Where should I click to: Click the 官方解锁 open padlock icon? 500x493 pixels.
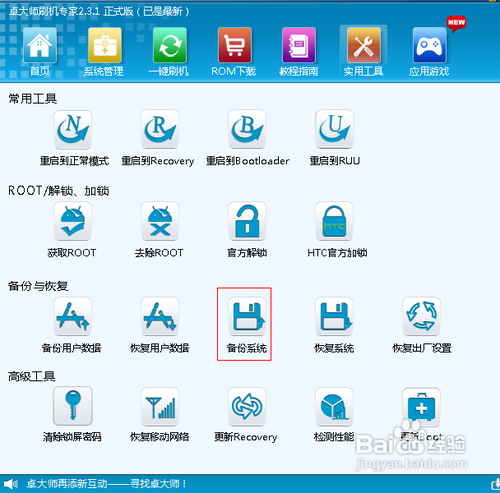click(247, 221)
